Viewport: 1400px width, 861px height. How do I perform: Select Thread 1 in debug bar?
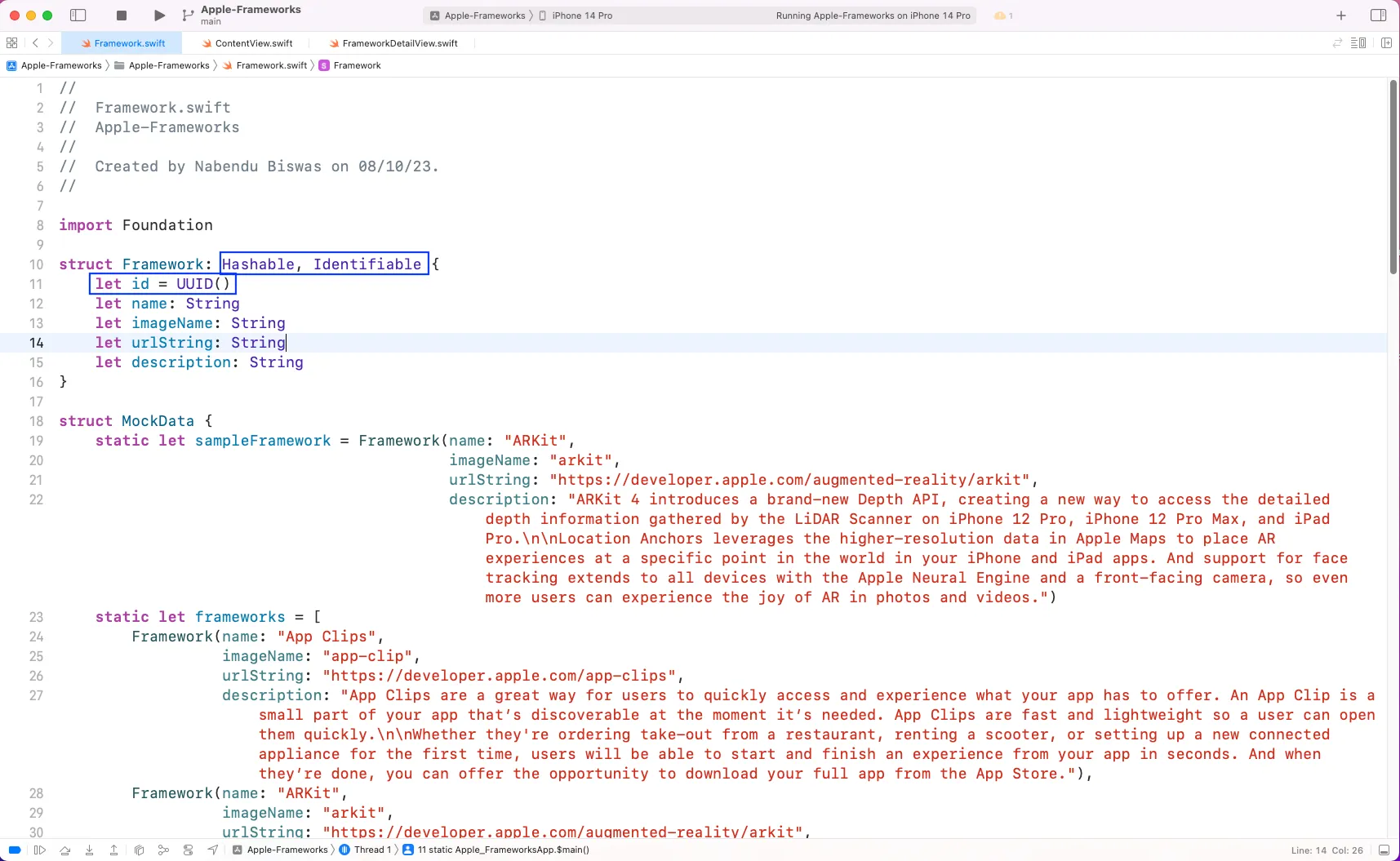(365, 850)
